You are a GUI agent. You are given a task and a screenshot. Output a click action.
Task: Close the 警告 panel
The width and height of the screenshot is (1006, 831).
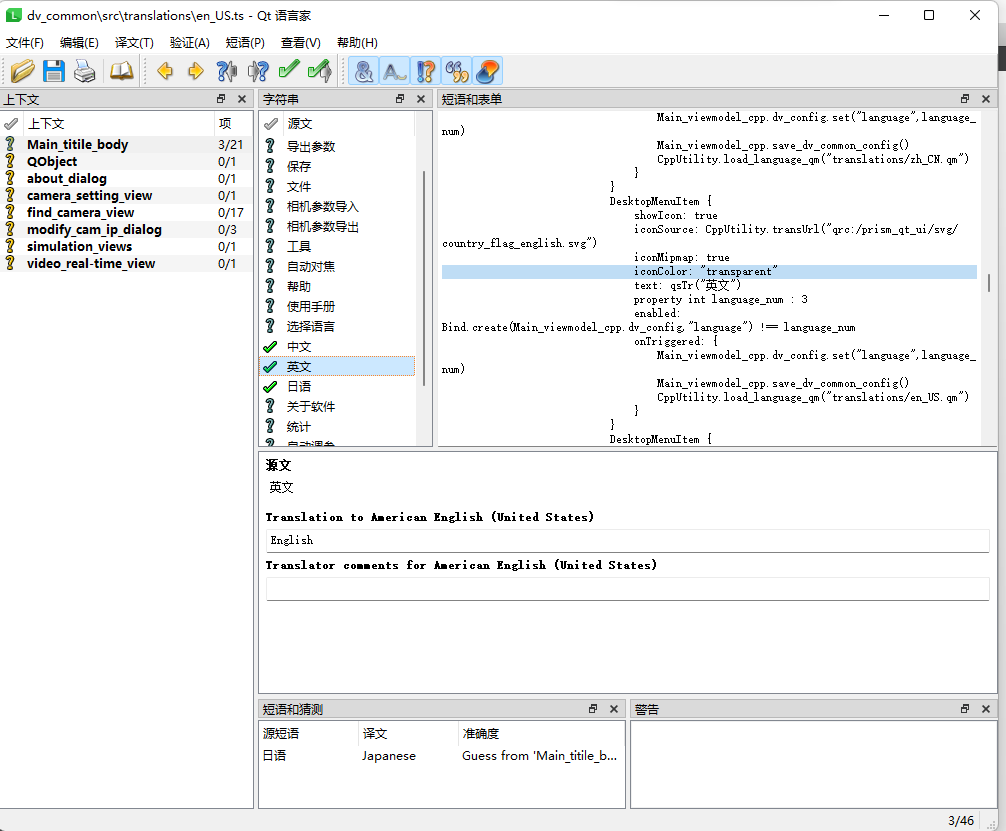pyautogui.click(x=985, y=708)
